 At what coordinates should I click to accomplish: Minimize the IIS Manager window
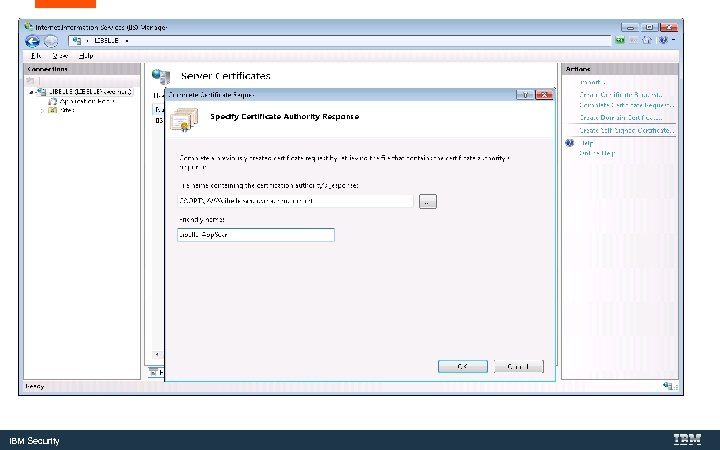point(630,27)
